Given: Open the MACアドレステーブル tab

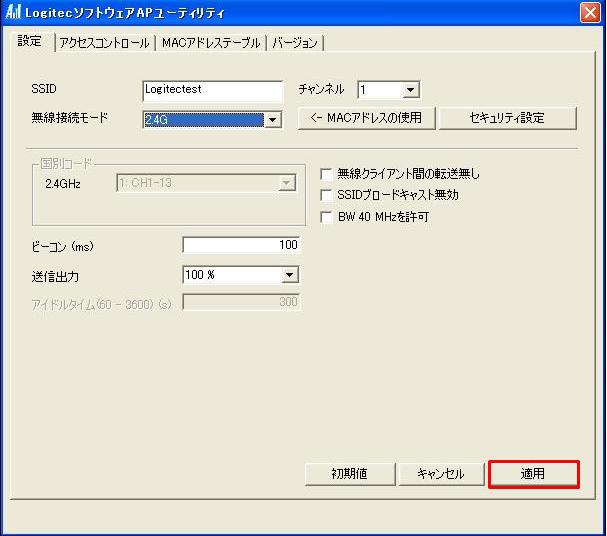Looking at the screenshot, I should click(x=211, y=43).
